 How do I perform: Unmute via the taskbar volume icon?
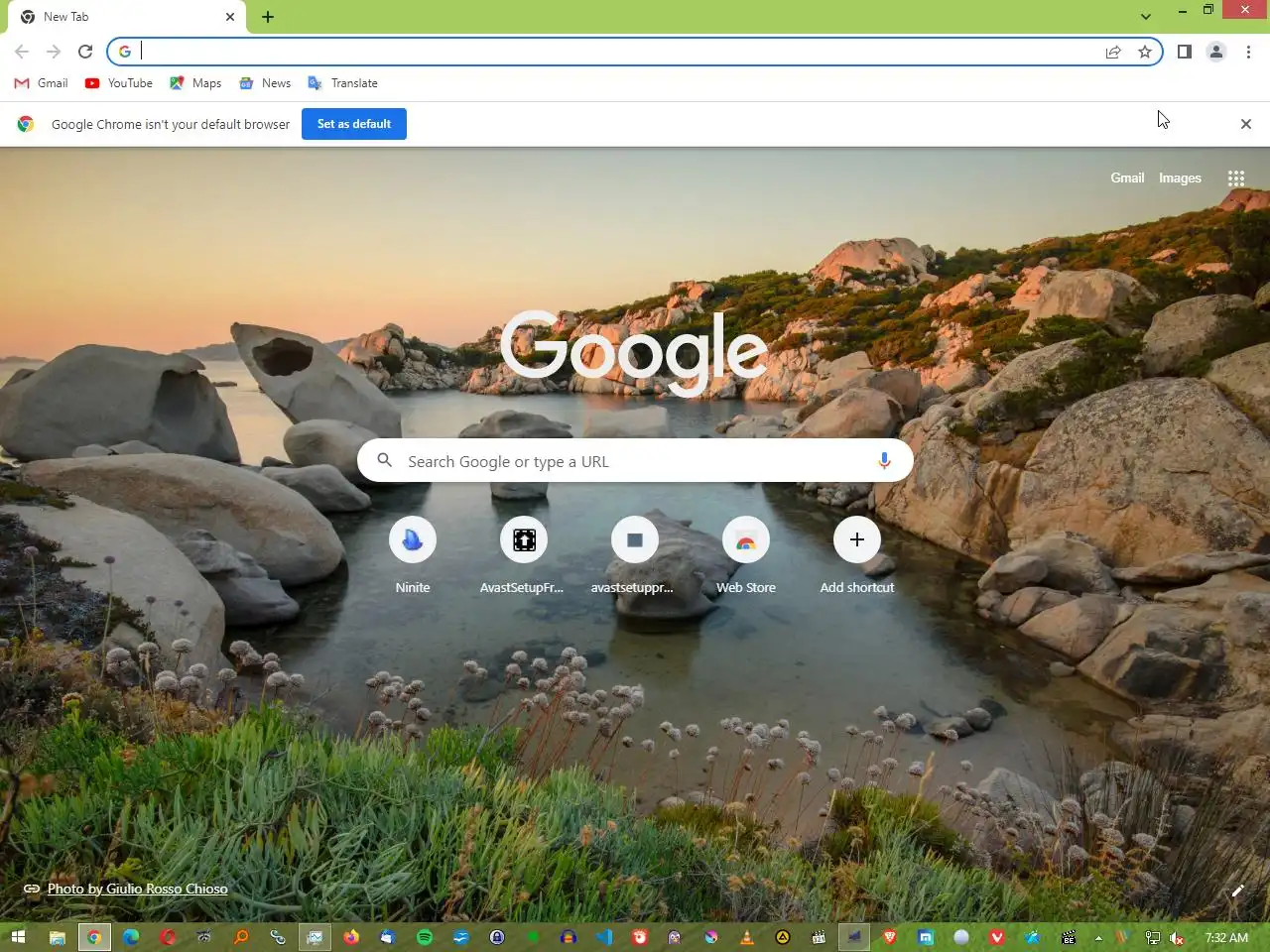[1177, 937]
